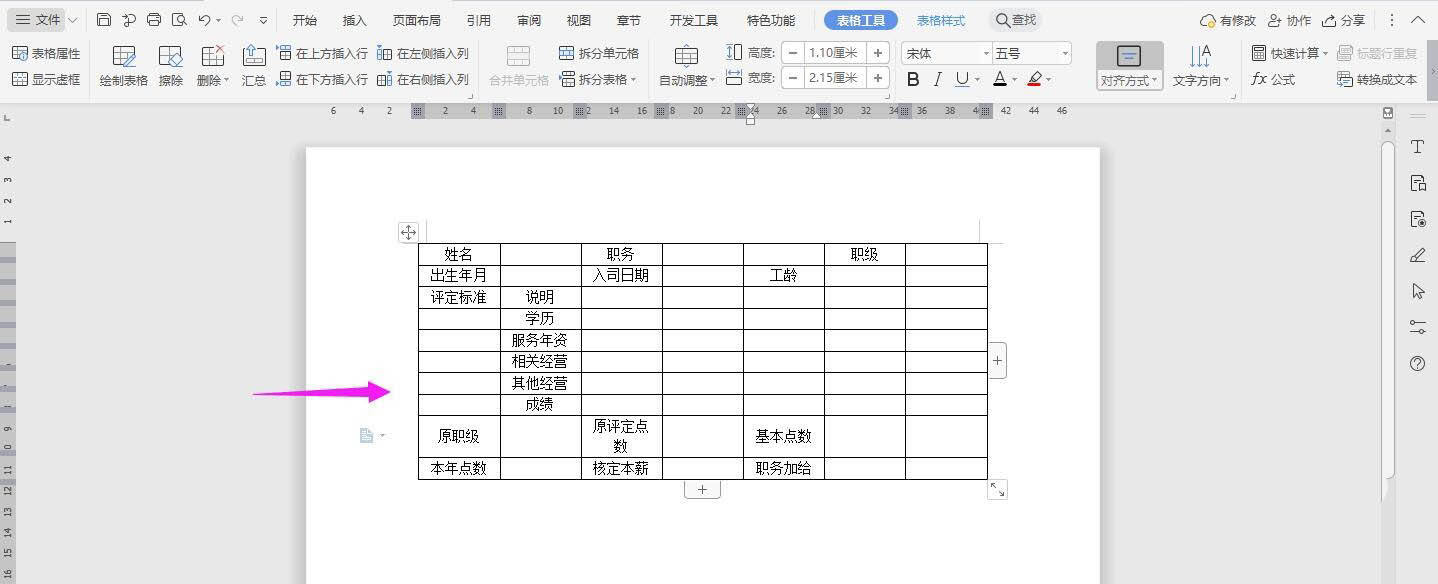1438x584 pixels.
Task: Toggle bold formatting with the B button
Action: (911, 79)
